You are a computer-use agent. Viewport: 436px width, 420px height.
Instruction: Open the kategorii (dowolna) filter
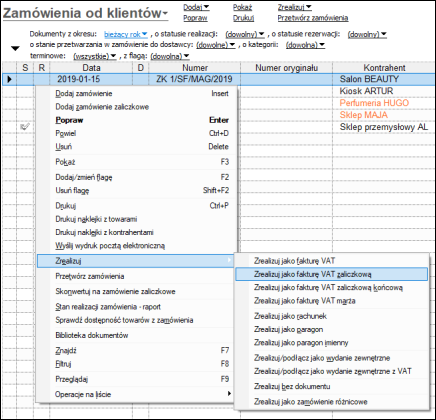305,45
